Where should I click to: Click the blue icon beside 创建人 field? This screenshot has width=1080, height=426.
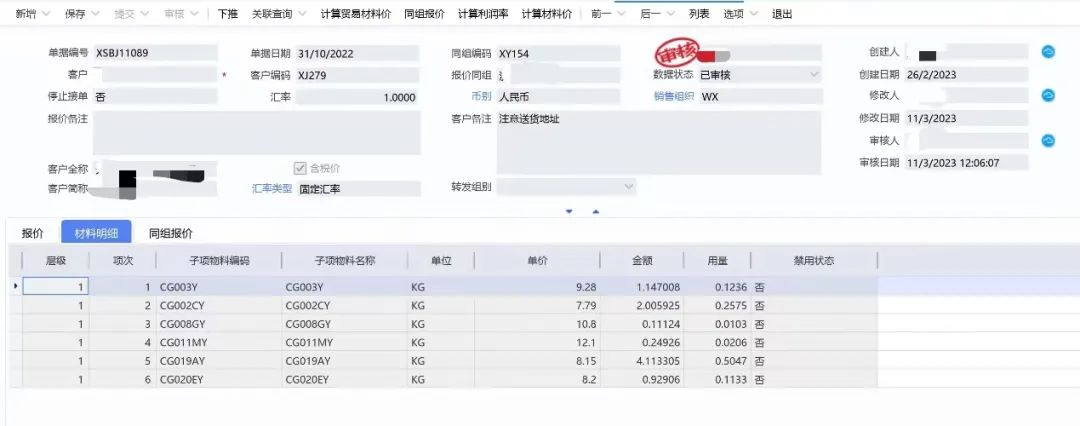[1048, 52]
